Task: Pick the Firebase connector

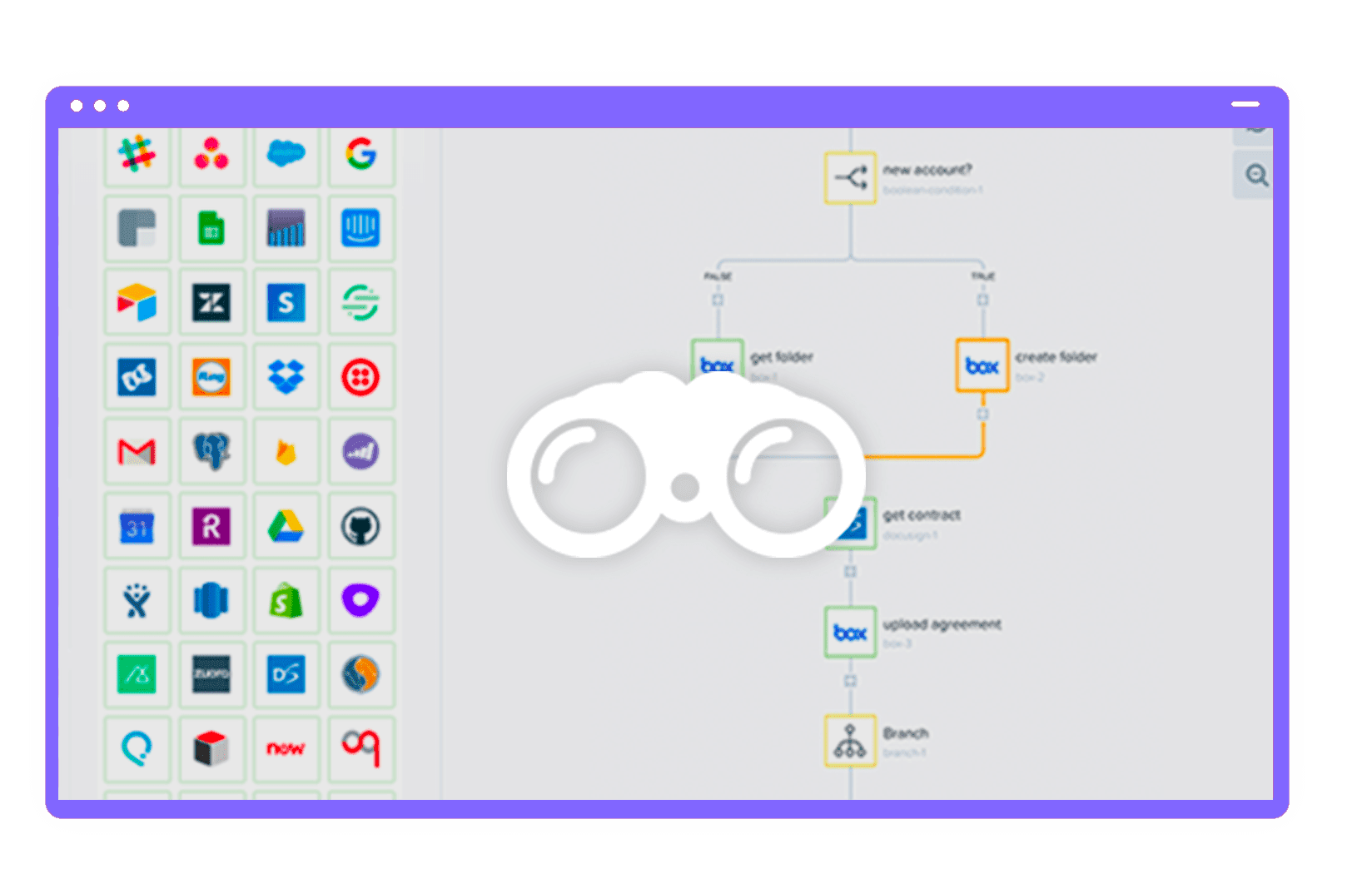Action: [x=286, y=452]
